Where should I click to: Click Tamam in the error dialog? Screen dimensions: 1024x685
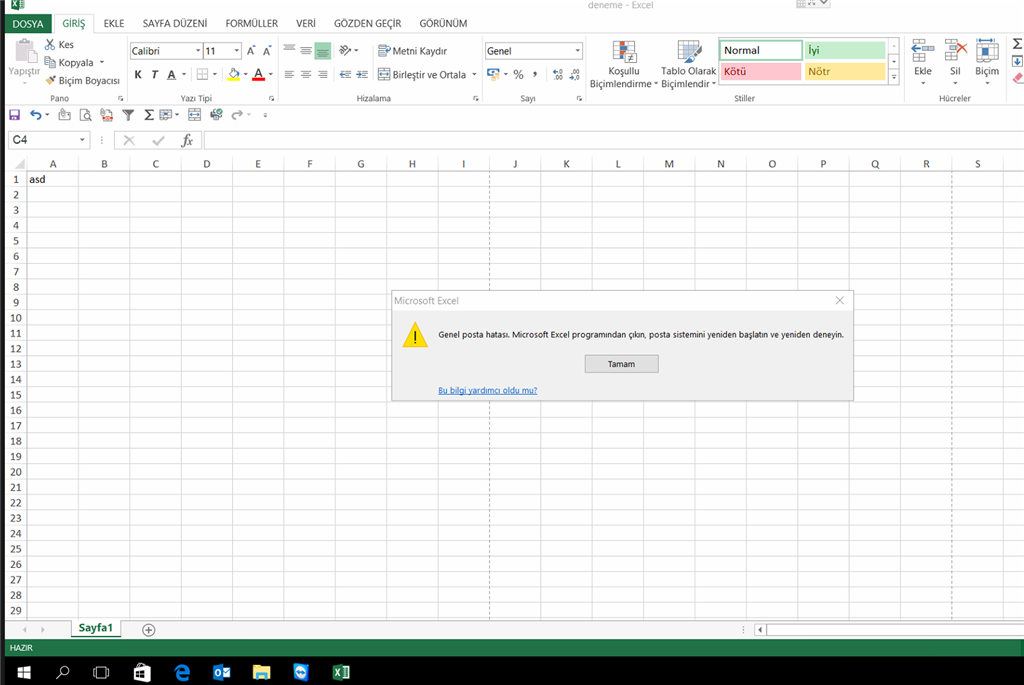621,364
